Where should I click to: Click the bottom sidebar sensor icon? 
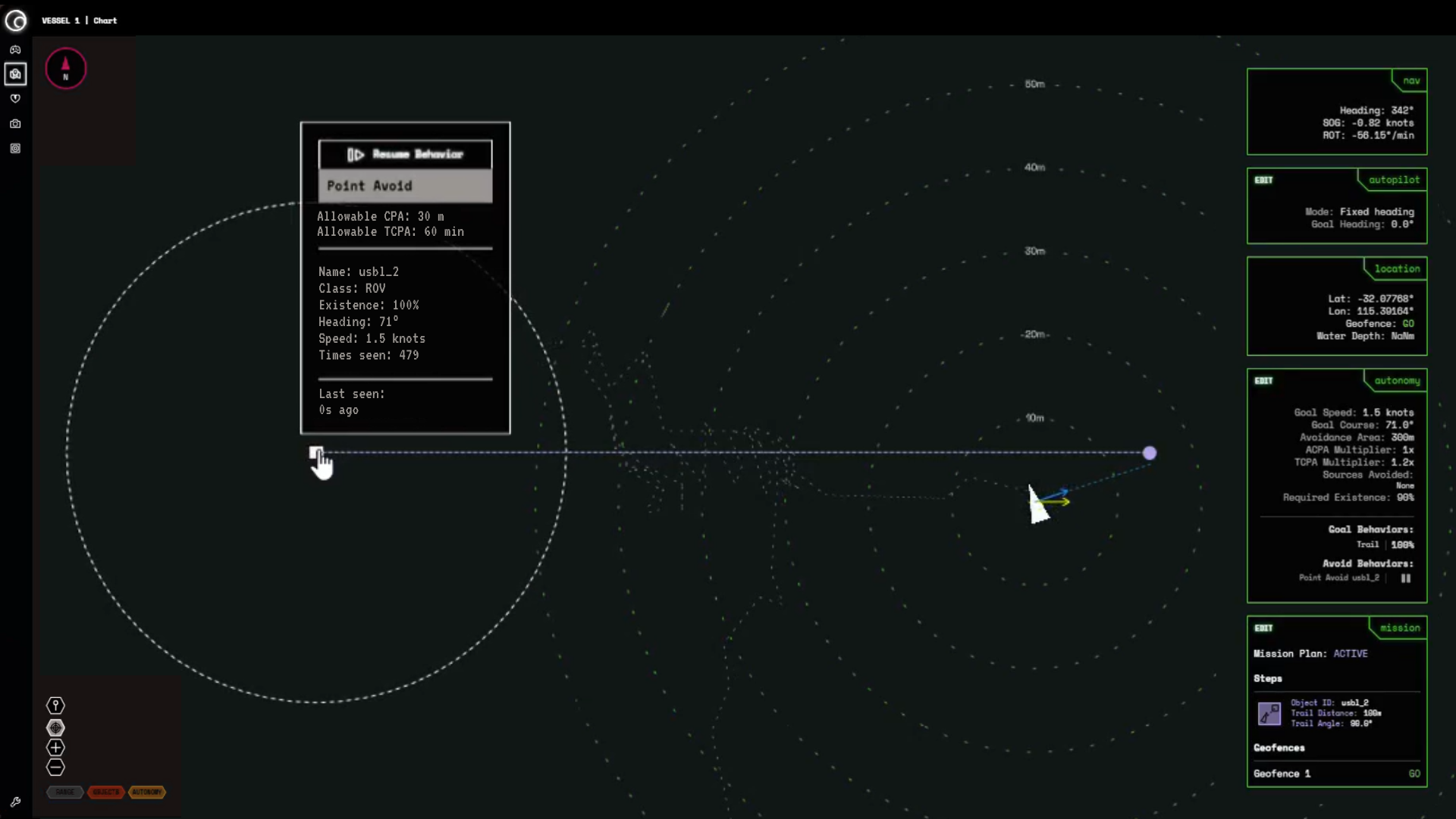(15, 149)
